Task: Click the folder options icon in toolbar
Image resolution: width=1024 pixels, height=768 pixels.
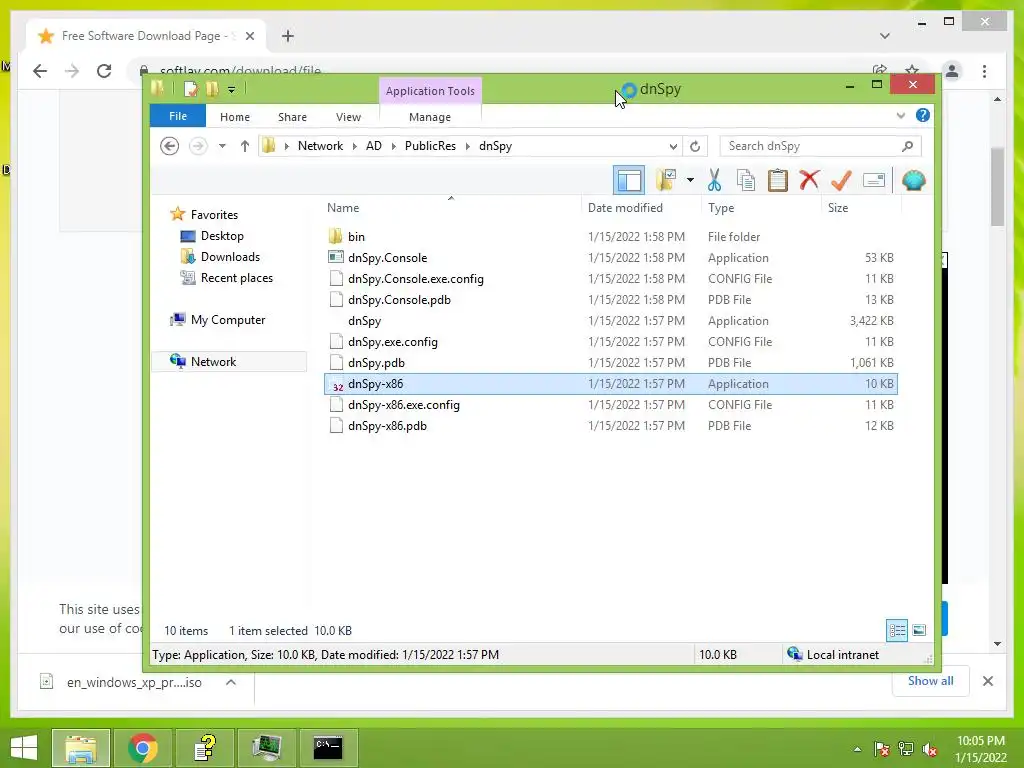Action: point(666,180)
